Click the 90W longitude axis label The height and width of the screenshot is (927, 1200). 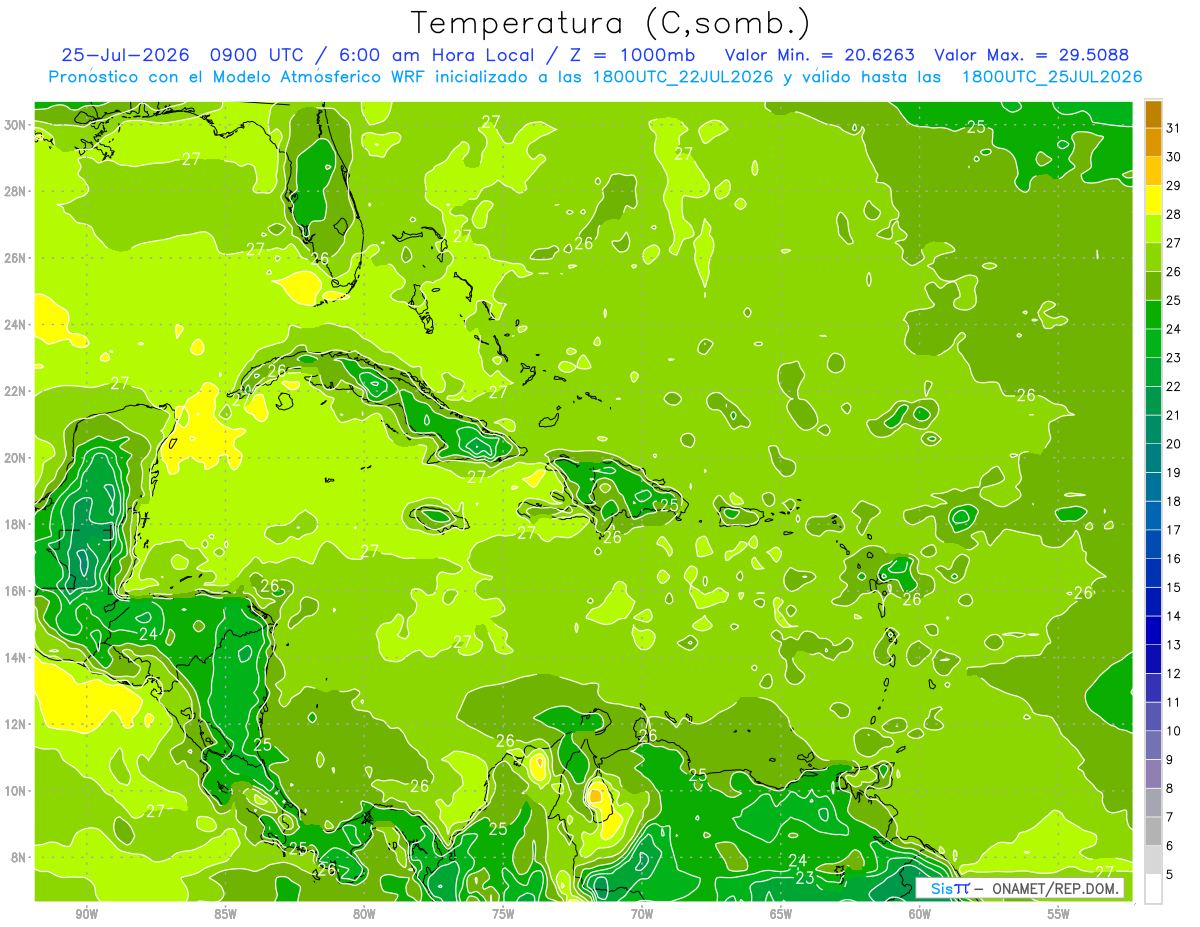pos(86,914)
